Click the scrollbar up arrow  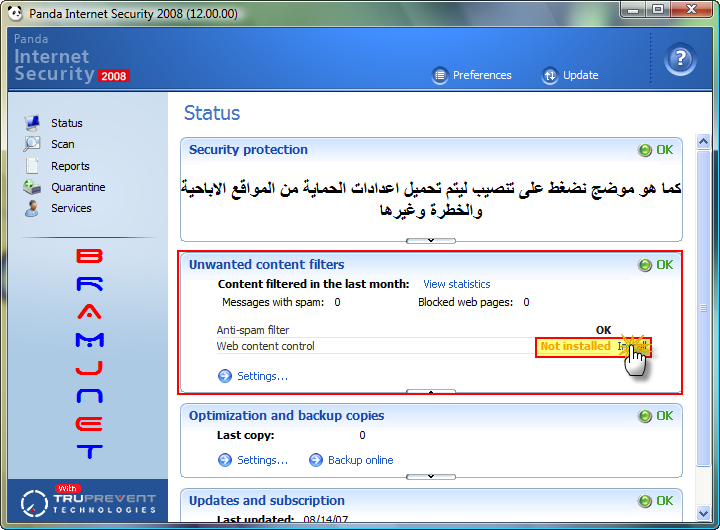(703, 141)
